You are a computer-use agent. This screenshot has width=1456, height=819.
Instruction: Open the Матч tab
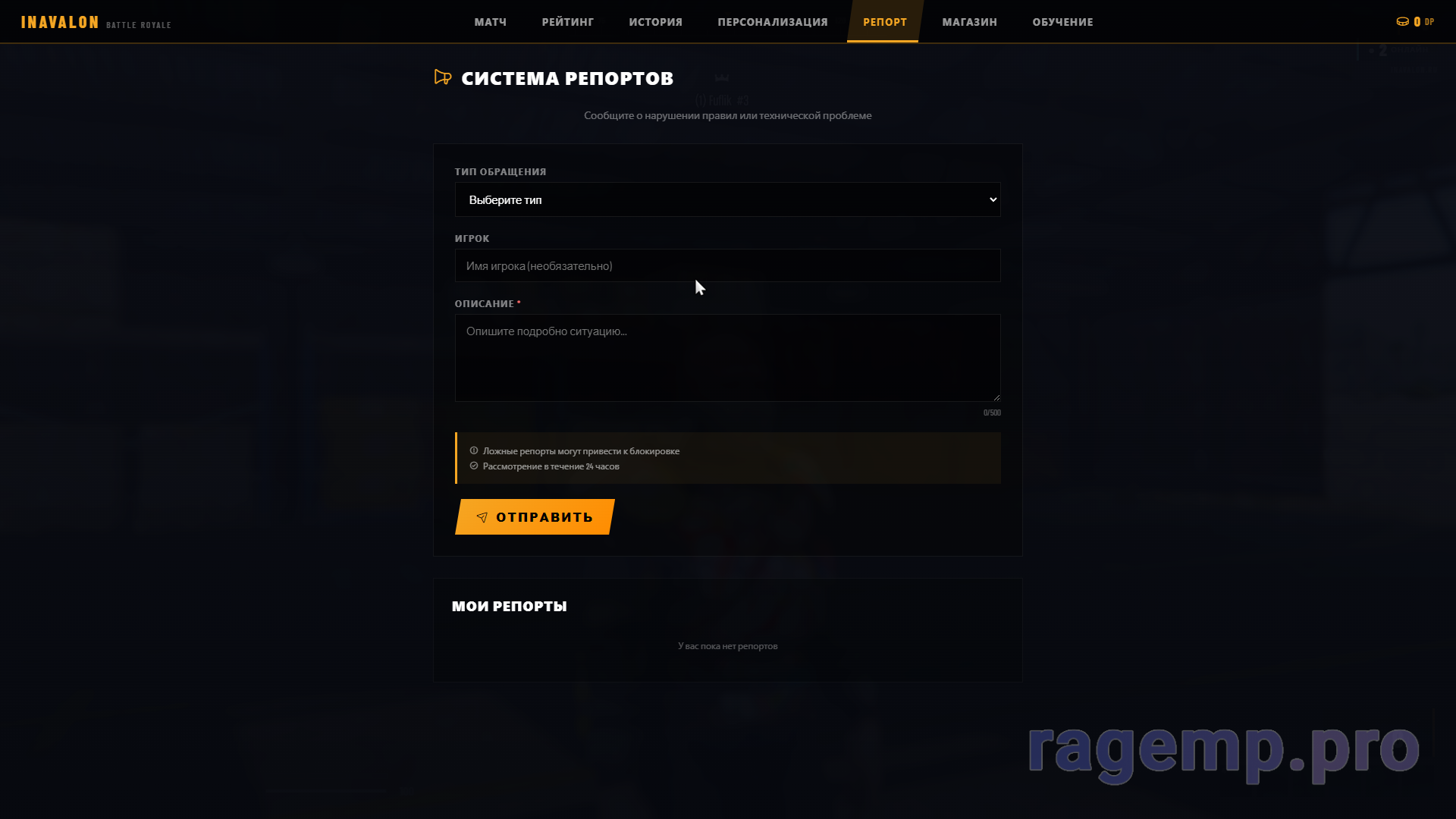(x=490, y=22)
